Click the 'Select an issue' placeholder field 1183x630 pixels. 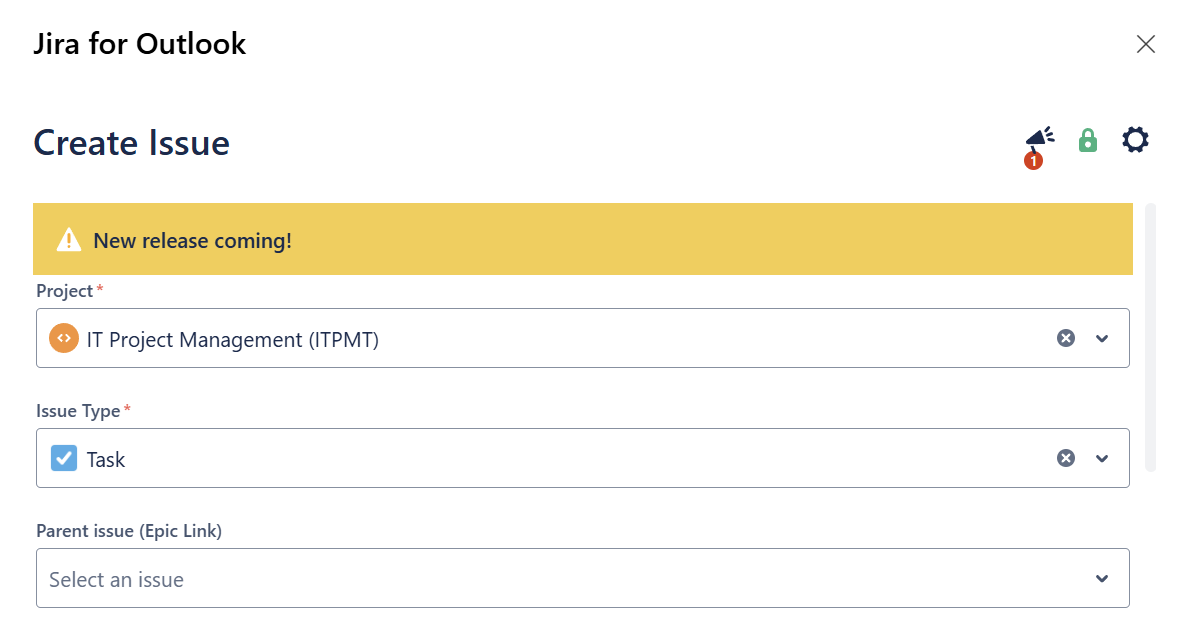pyautogui.click(x=116, y=580)
